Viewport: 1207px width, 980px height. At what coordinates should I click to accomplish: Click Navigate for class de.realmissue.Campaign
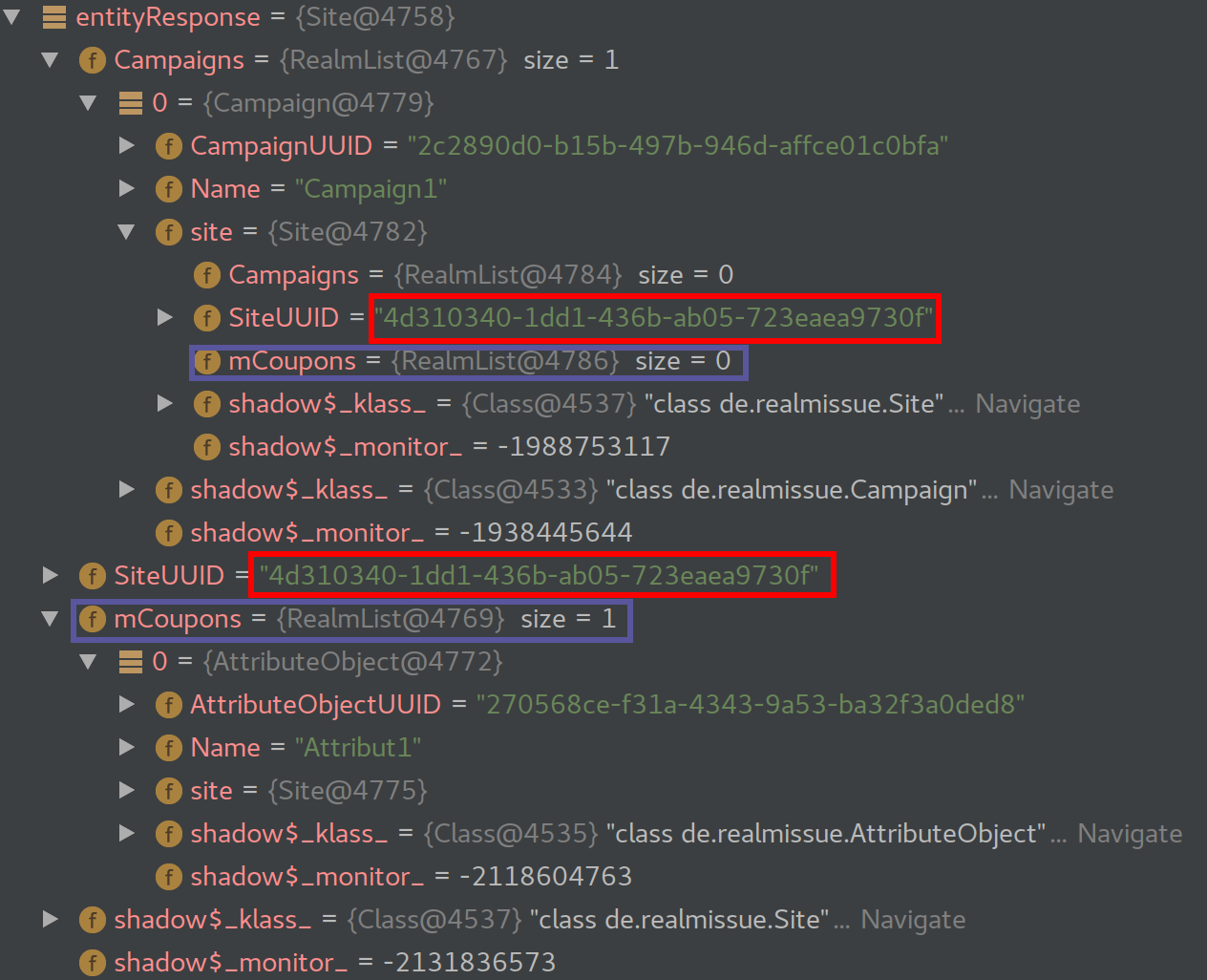click(x=1061, y=490)
